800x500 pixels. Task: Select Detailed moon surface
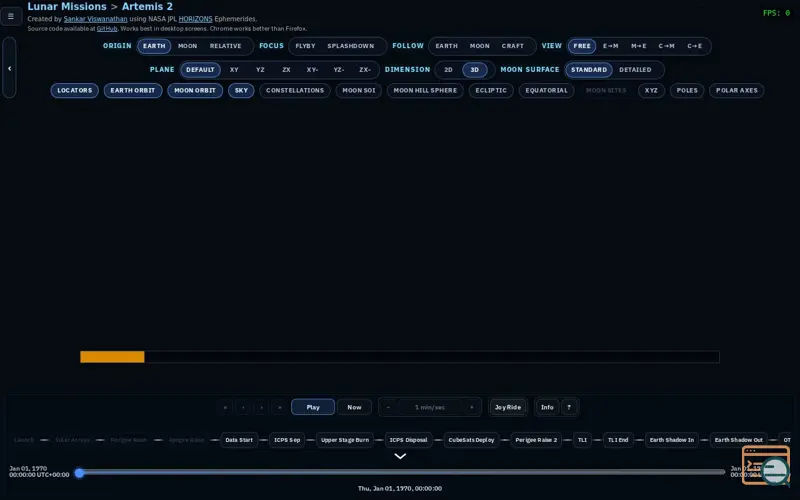(x=635, y=69)
